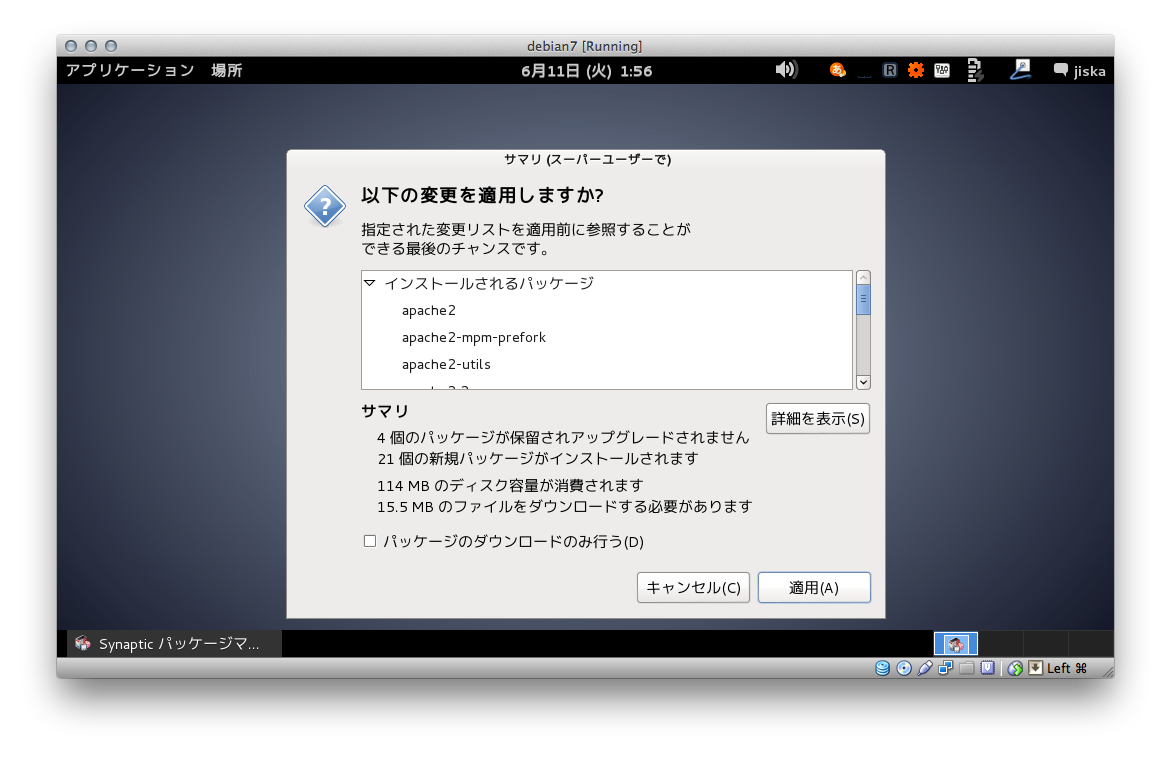This screenshot has width=1171, height=757.
Task: Click the third workspace in the switcher
Action: (1046, 644)
